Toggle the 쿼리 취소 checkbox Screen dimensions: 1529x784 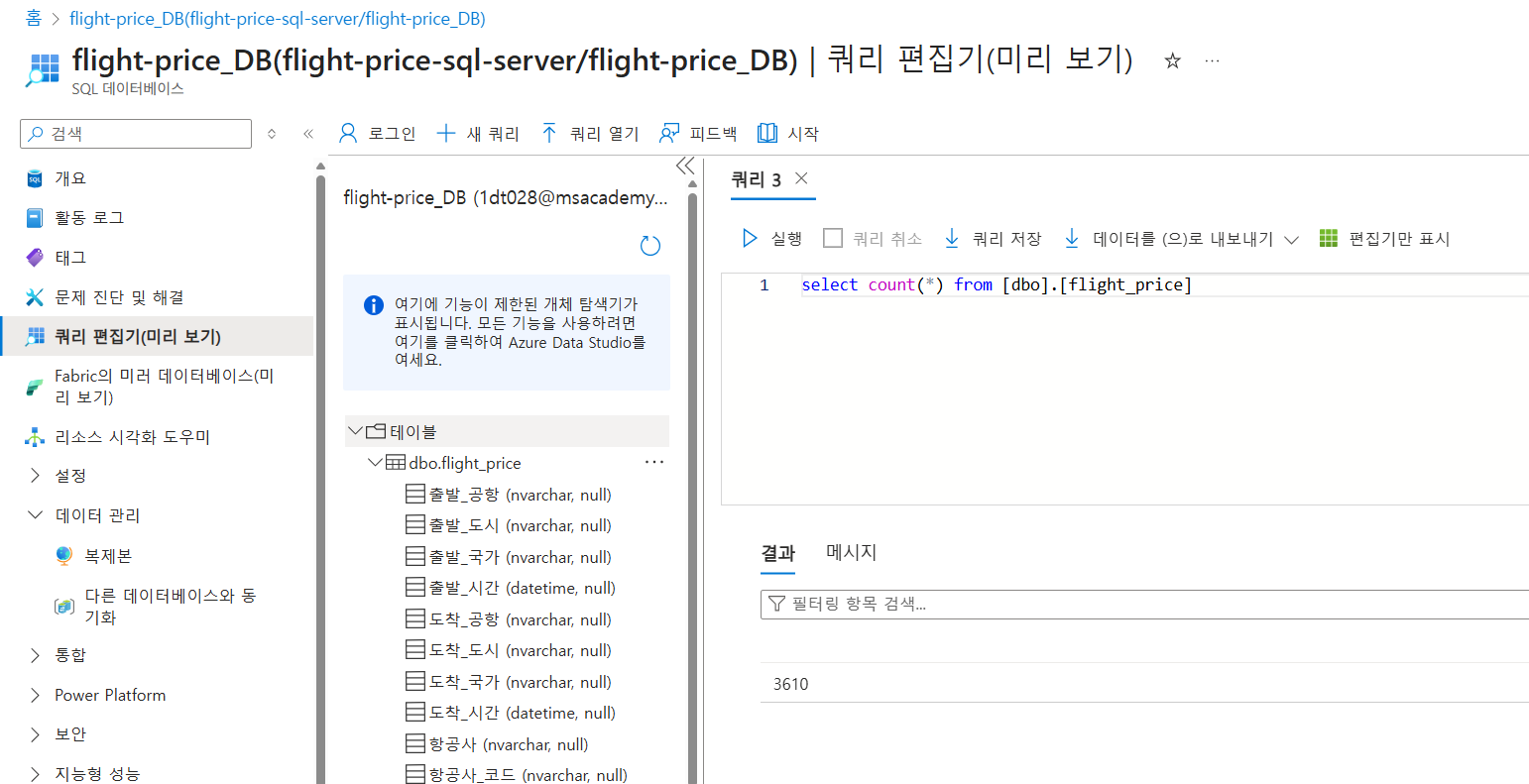[833, 238]
